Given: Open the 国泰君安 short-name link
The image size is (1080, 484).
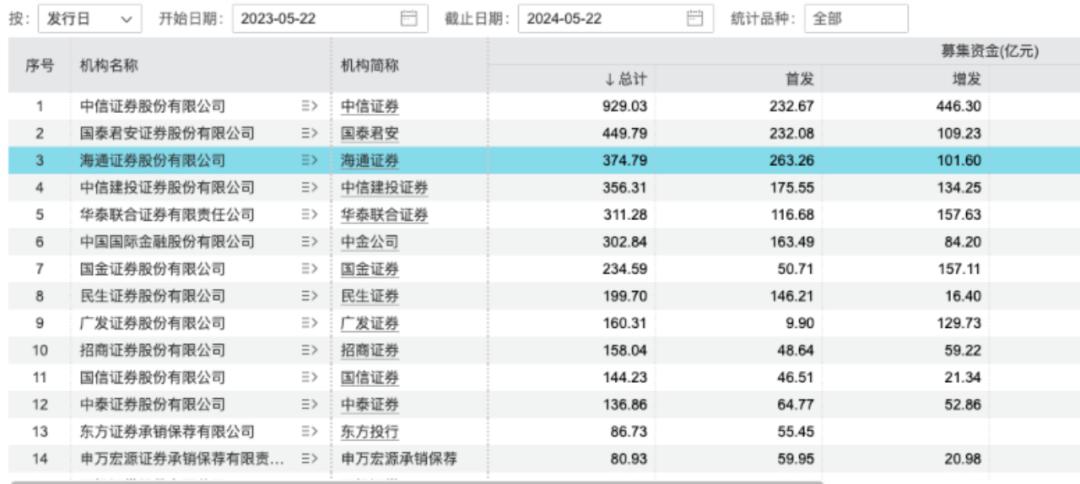Looking at the screenshot, I should pyautogui.click(x=370, y=134).
